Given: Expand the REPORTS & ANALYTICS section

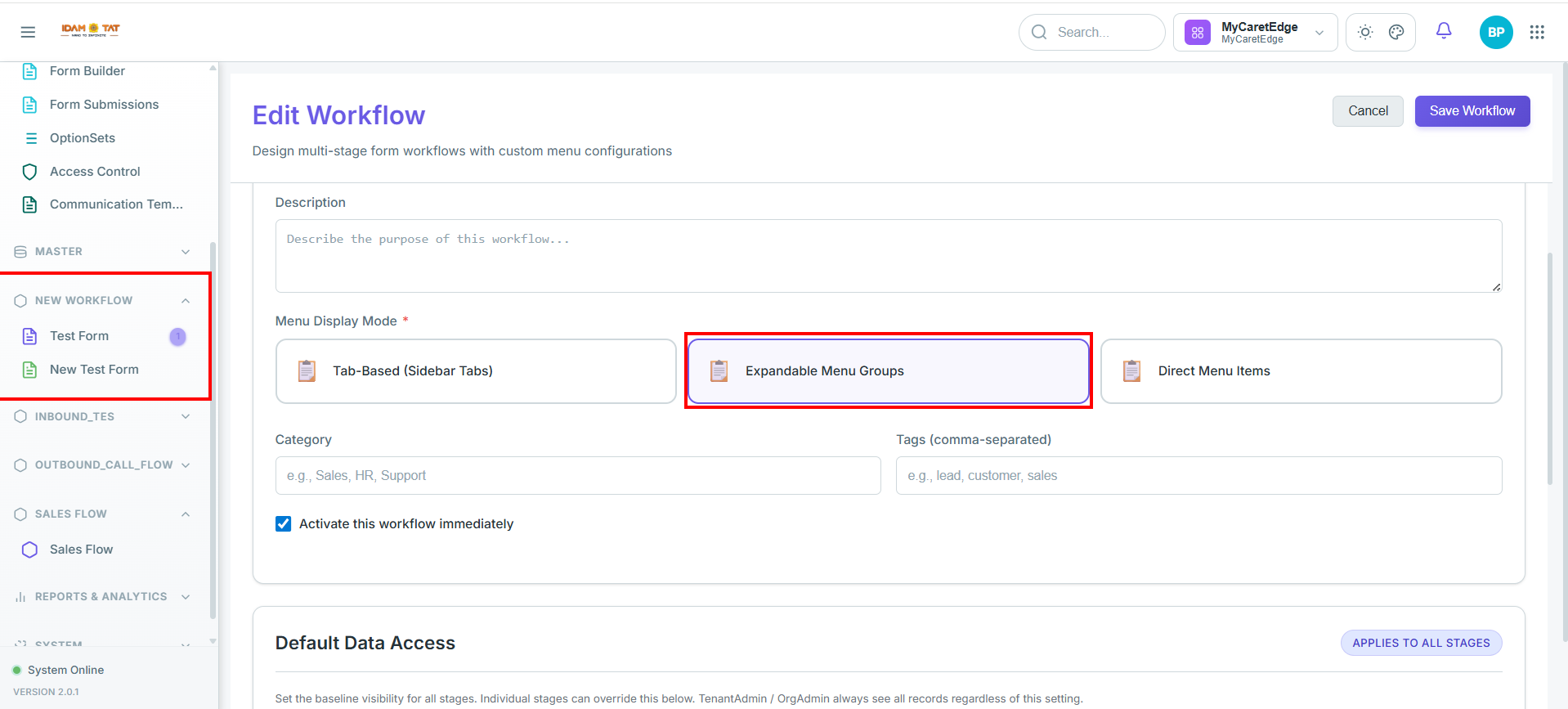Looking at the screenshot, I should tap(186, 597).
